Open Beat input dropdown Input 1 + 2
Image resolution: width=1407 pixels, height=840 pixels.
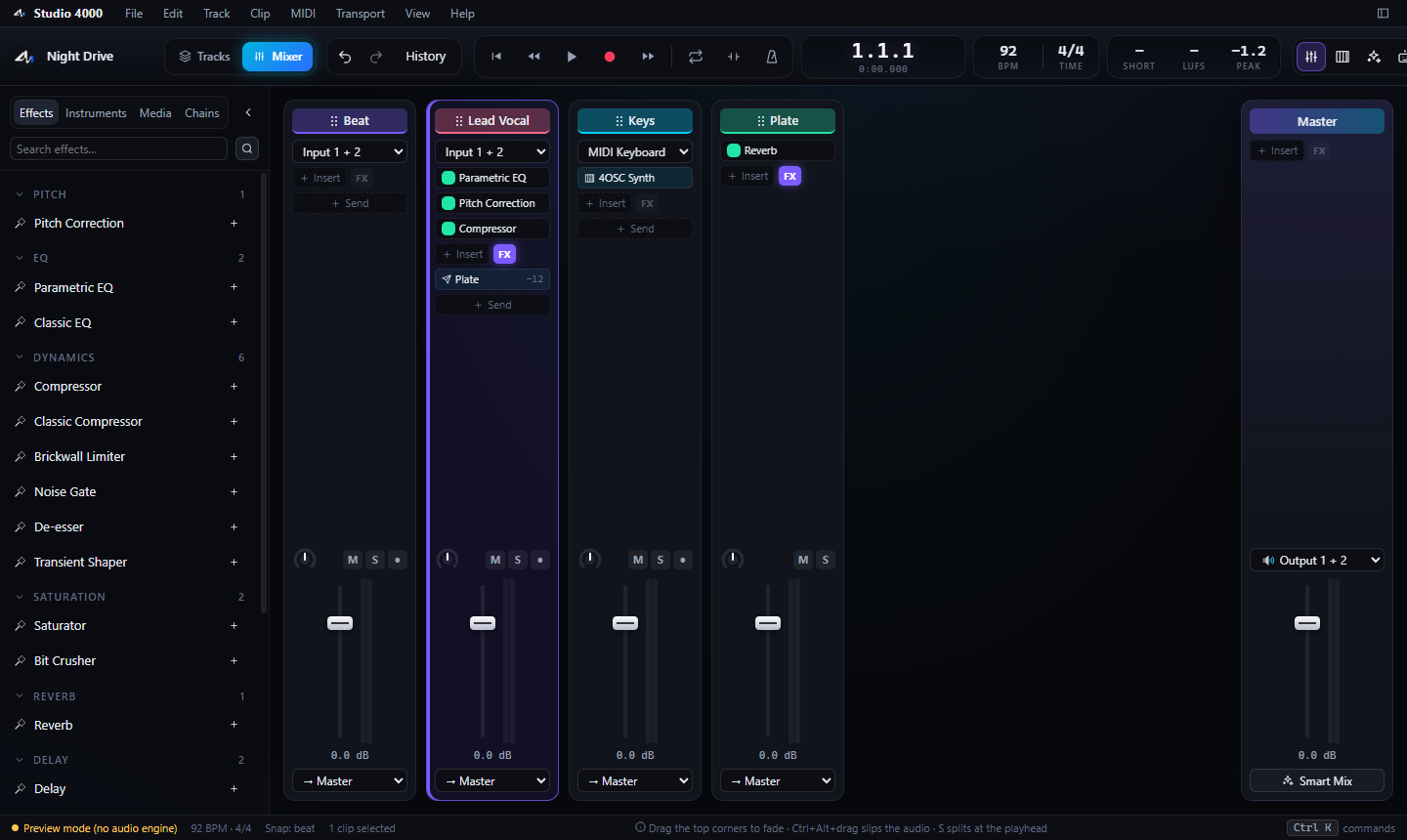[350, 151]
